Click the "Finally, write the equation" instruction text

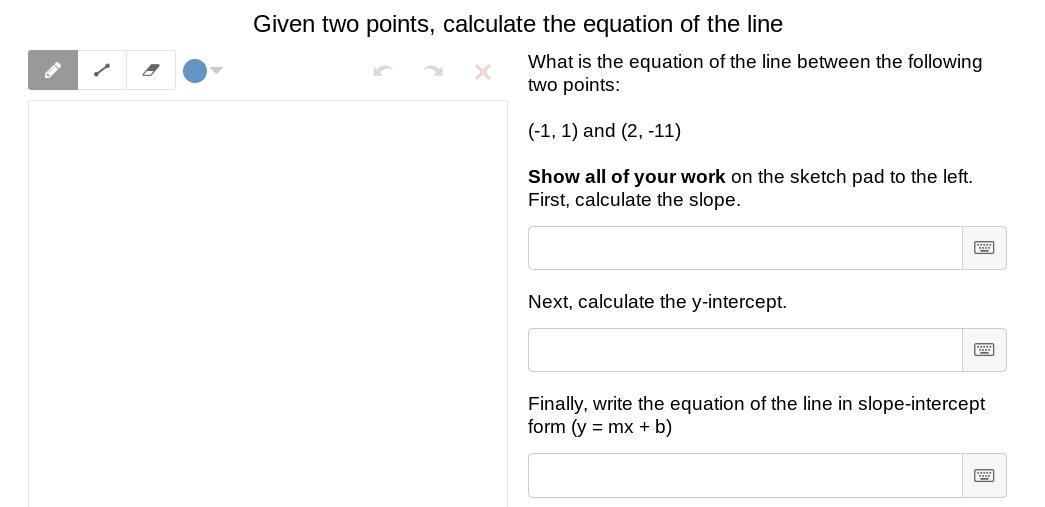coord(756,404)
